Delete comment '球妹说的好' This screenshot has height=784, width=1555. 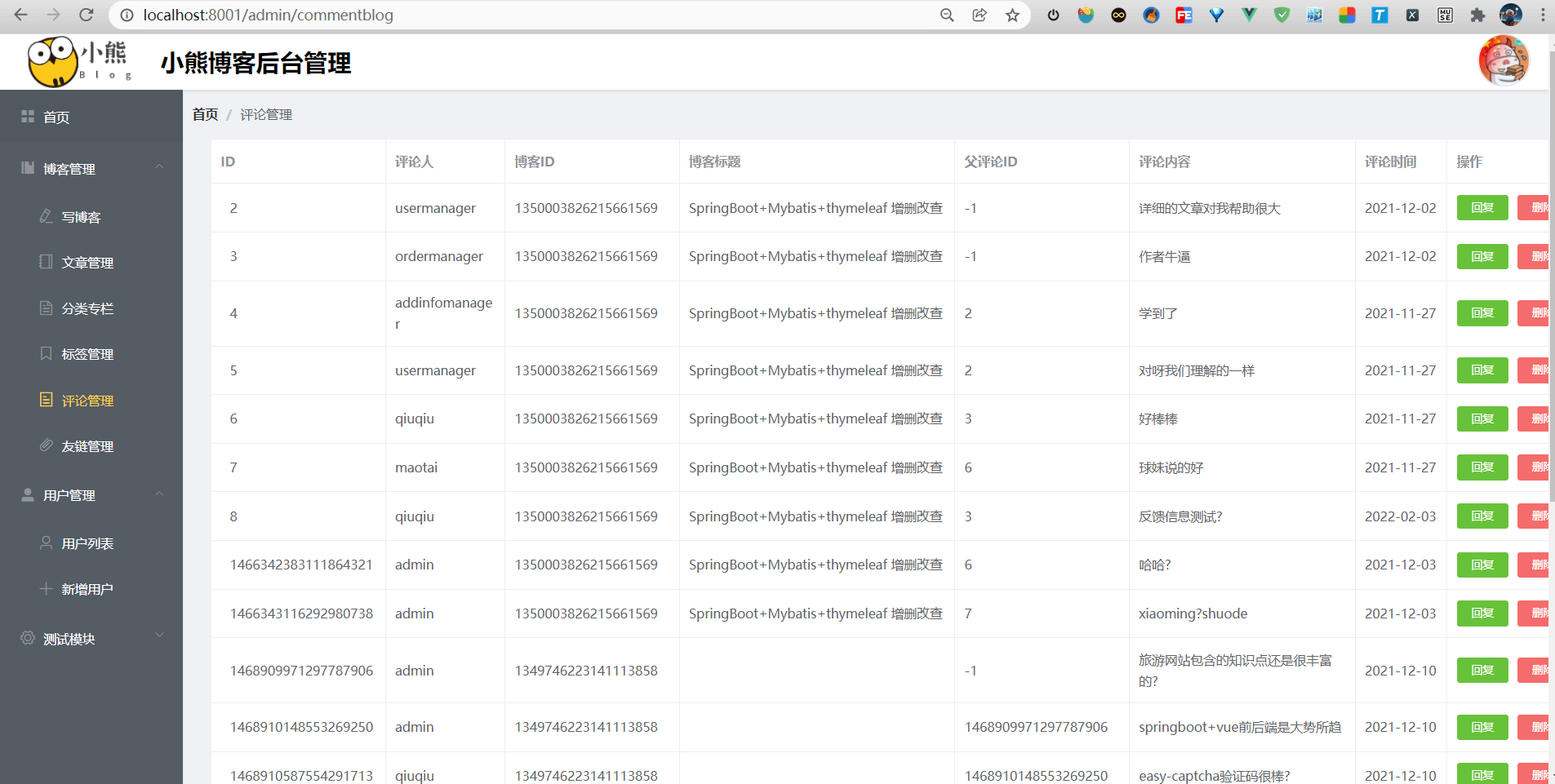click(1533, 467)
